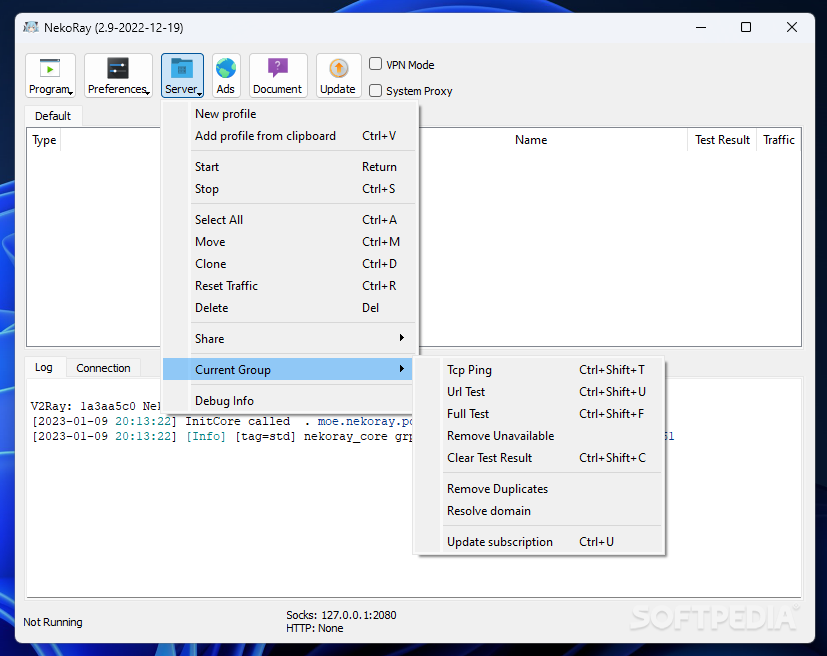This screenshot has width=827, height=656.
Task: Click the Server toolbar button
Action: [182, 75]
